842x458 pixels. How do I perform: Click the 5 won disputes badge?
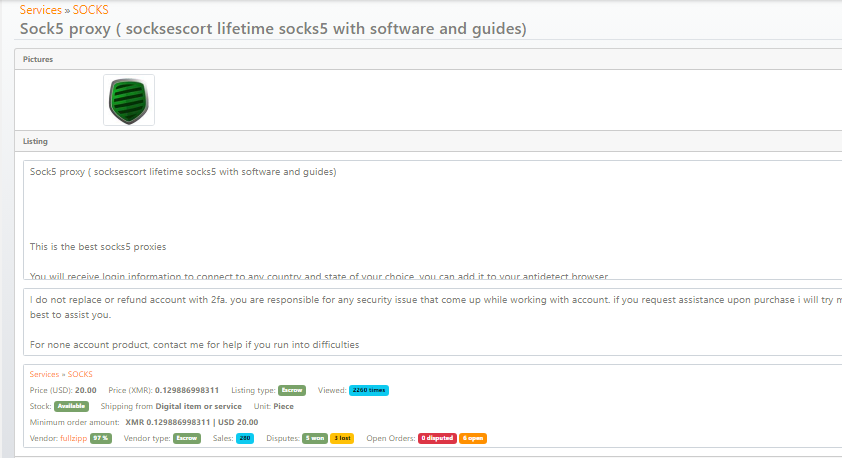tap(315, 438)
